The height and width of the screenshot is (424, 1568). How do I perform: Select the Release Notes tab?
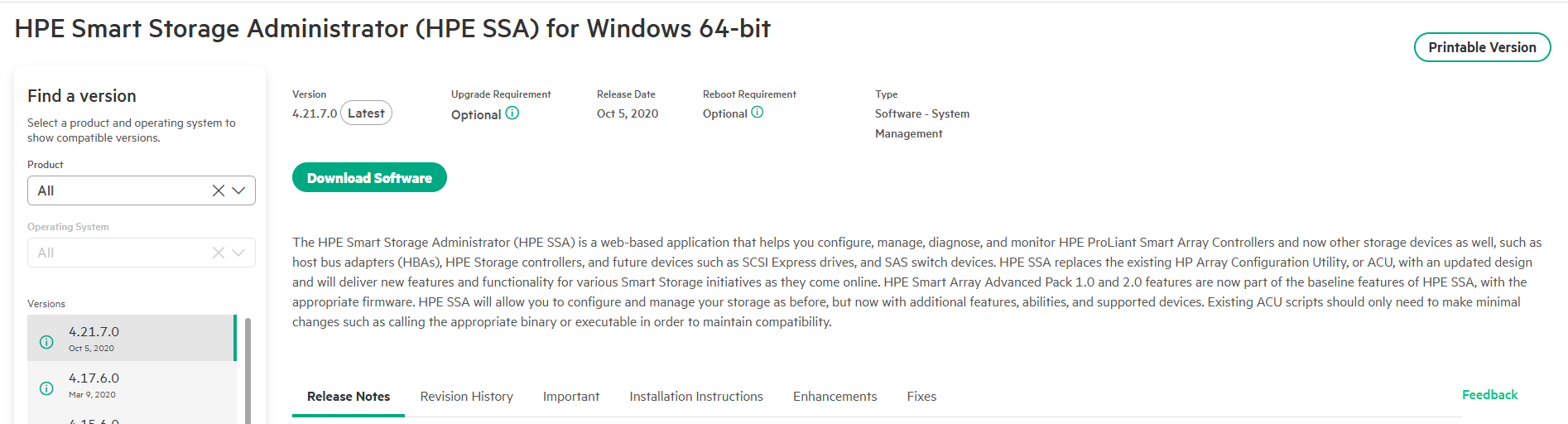pyautogui.click(x=349, y=397)
